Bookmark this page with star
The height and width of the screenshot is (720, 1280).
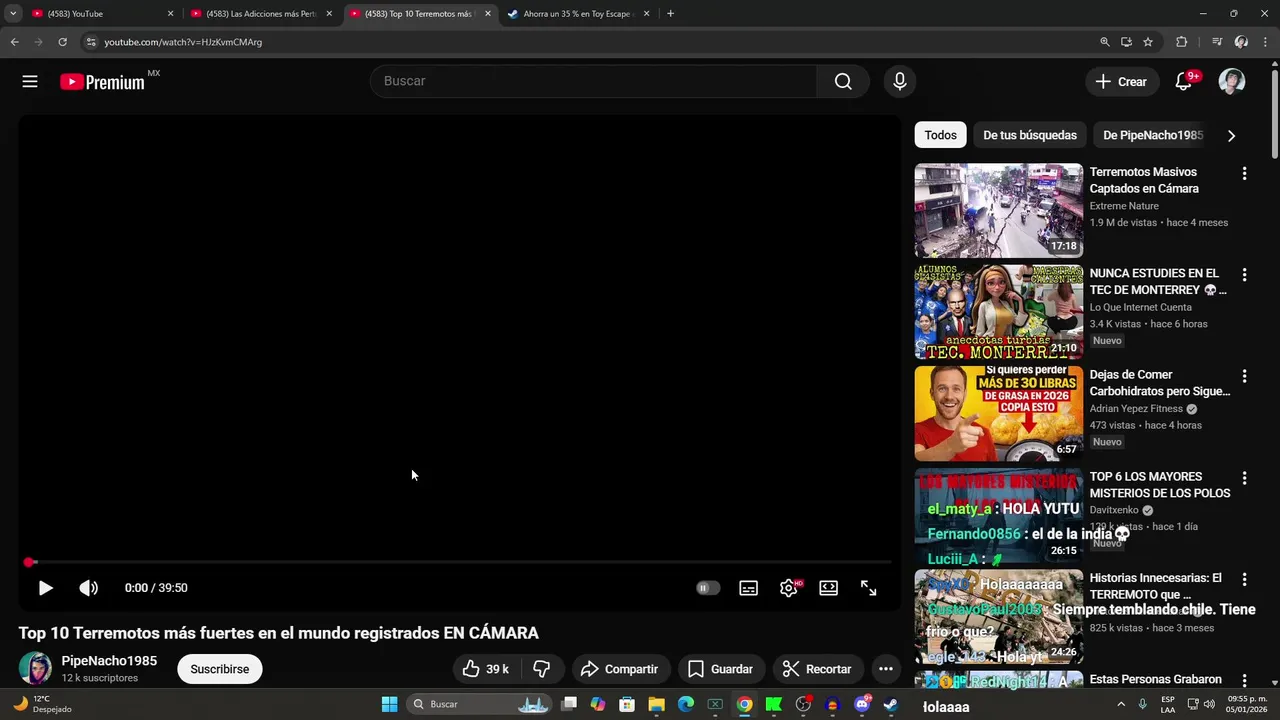(x=1148, y=42)
